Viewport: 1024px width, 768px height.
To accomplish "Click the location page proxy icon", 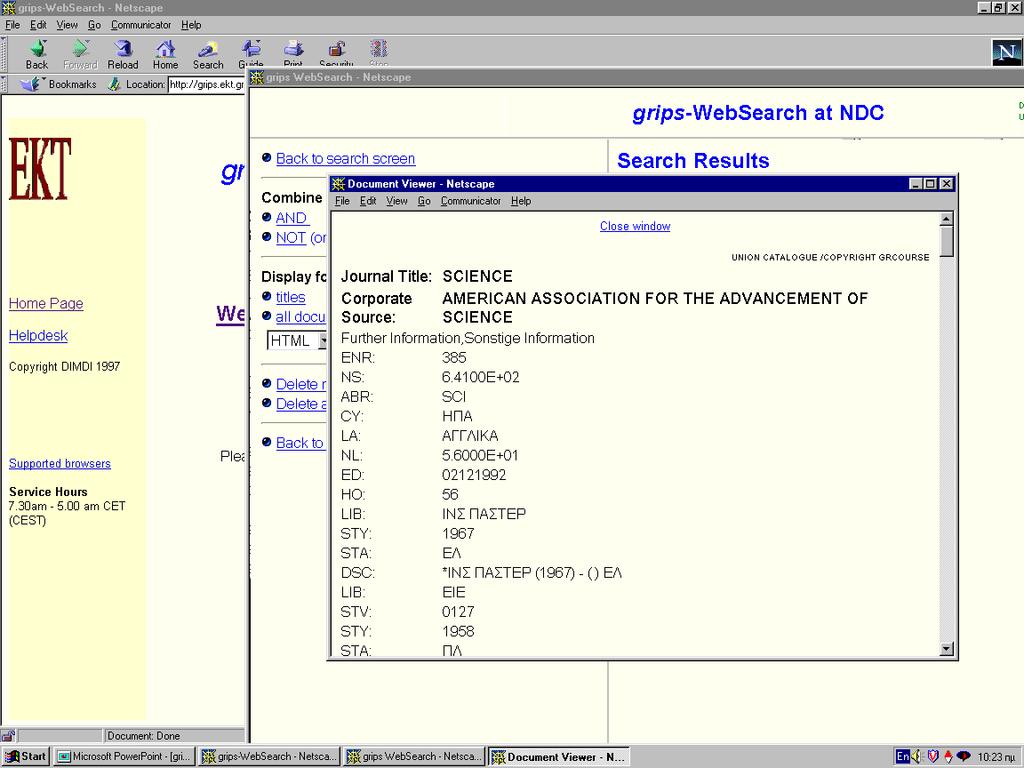I will point(114,84).
